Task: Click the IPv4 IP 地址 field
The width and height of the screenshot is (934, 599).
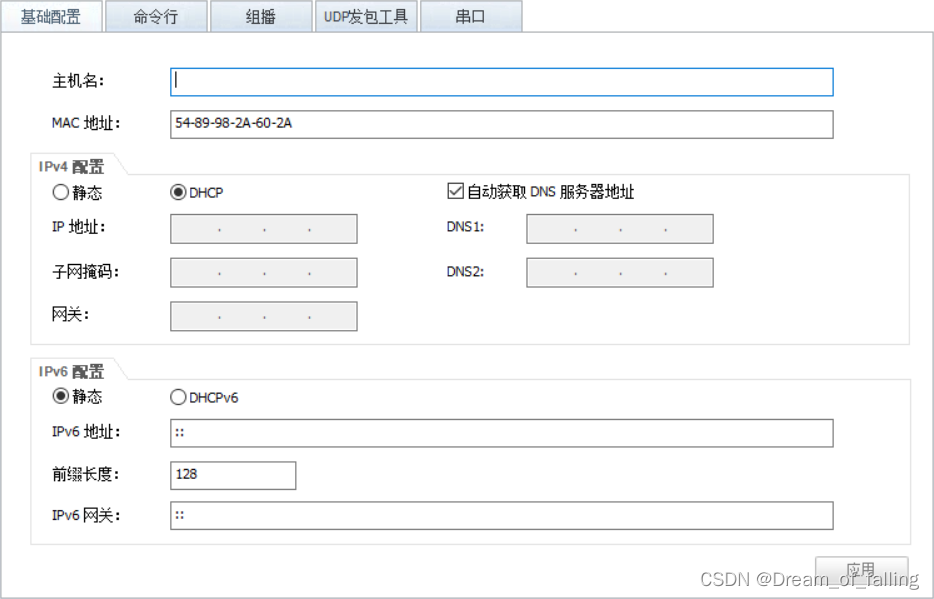Action: pos(264,229)
